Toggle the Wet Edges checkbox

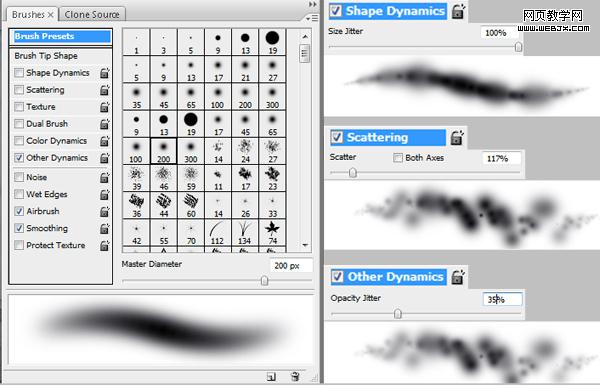19,194
